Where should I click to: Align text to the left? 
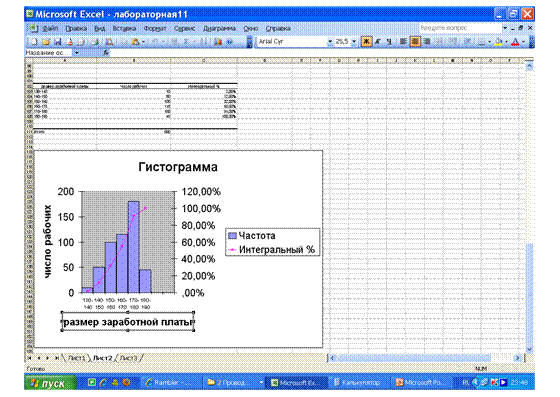[403, 42]
